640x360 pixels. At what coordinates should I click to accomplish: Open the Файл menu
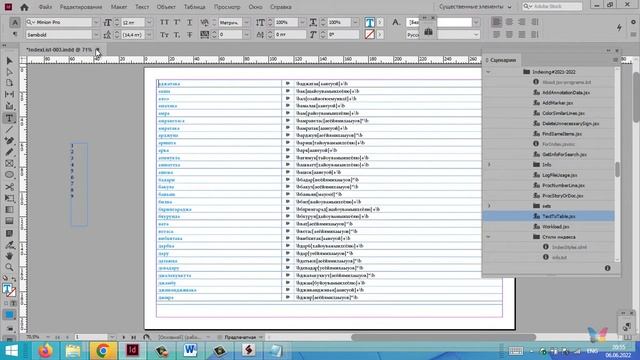point(45,7)
